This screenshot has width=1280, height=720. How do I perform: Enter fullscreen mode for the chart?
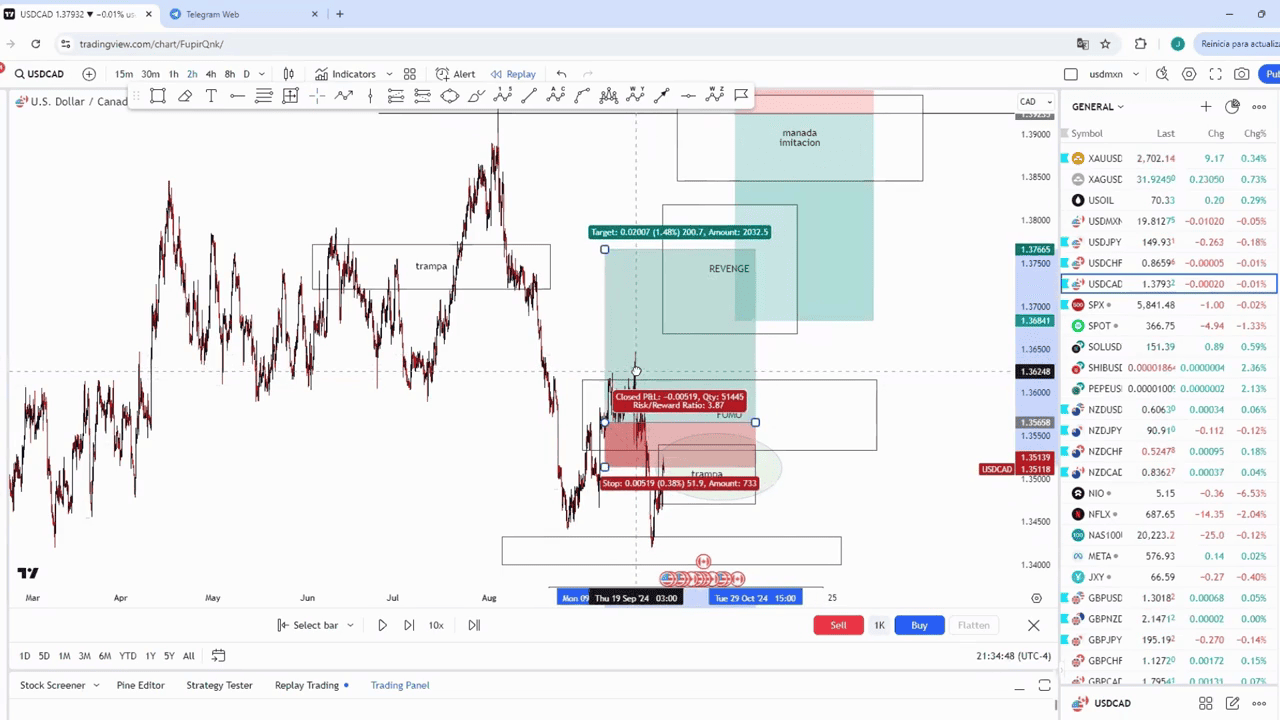point(1215,74)
